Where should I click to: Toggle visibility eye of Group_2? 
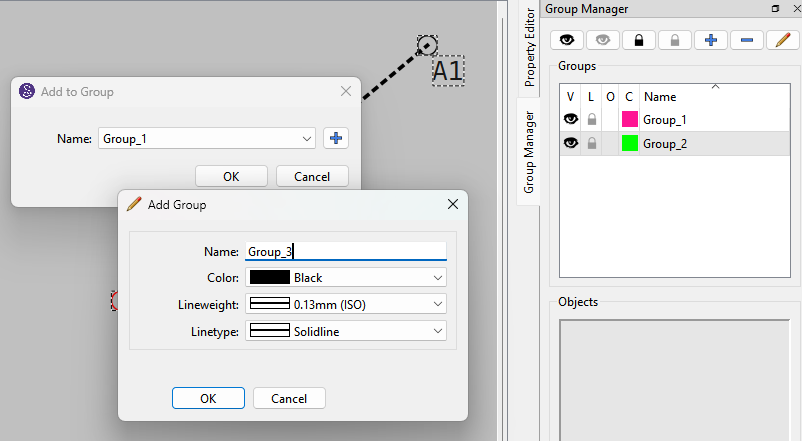click(x=571, y=143)
